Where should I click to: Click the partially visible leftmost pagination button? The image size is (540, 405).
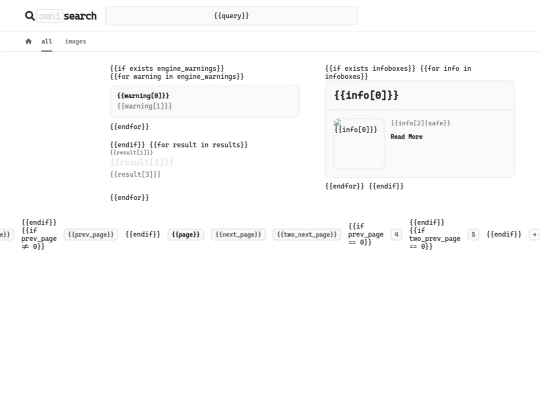(6, 235)
